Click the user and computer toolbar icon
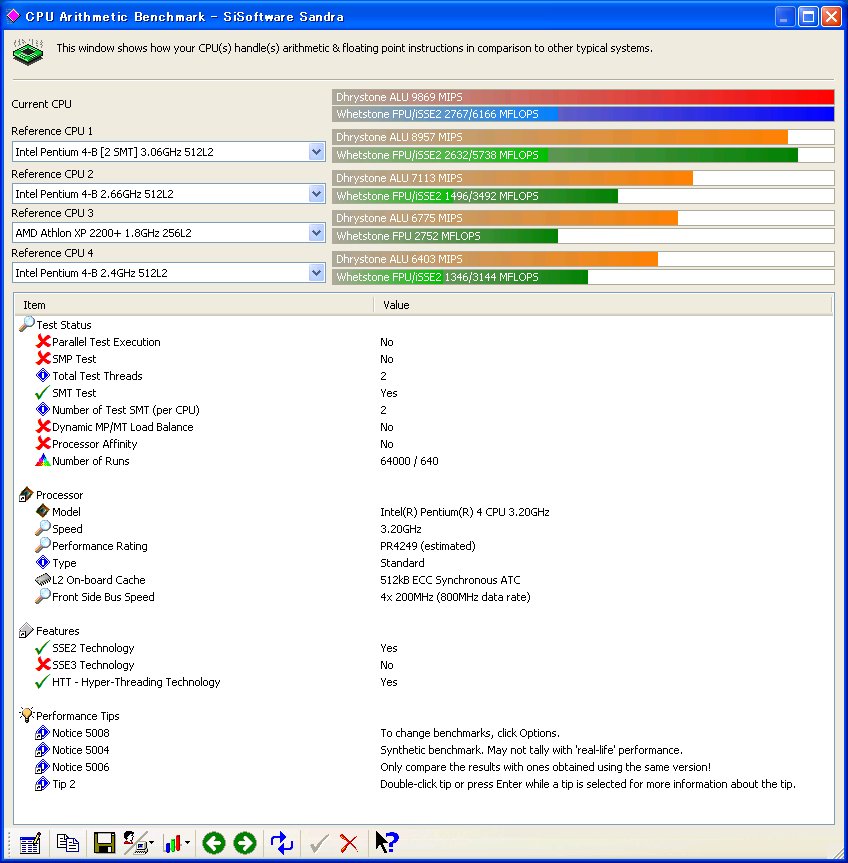This screenshot has width=848, height=863. point(134,843)
